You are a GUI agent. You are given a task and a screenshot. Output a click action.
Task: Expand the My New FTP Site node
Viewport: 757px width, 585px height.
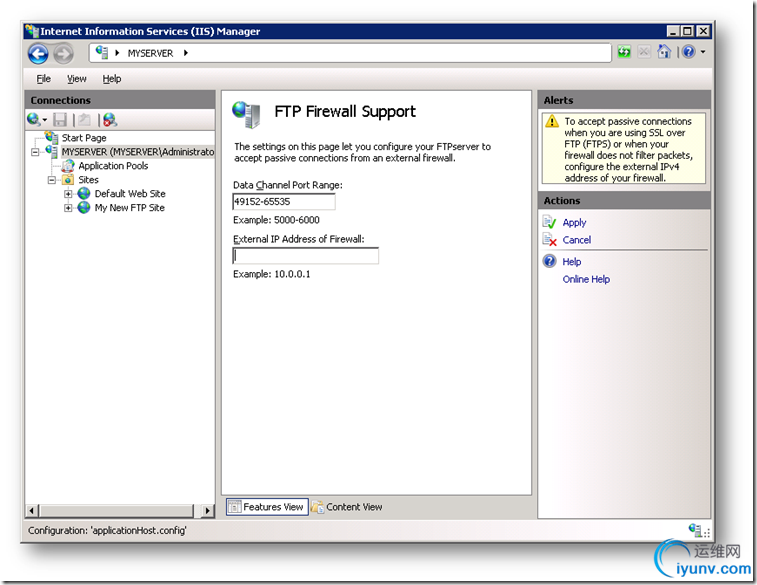[x=68, y=208]
